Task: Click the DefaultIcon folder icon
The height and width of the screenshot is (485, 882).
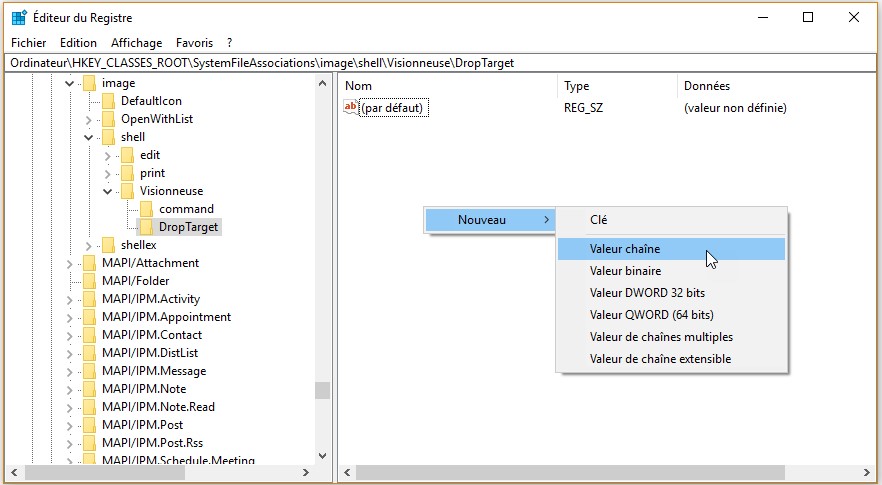Action: point(108,101)
